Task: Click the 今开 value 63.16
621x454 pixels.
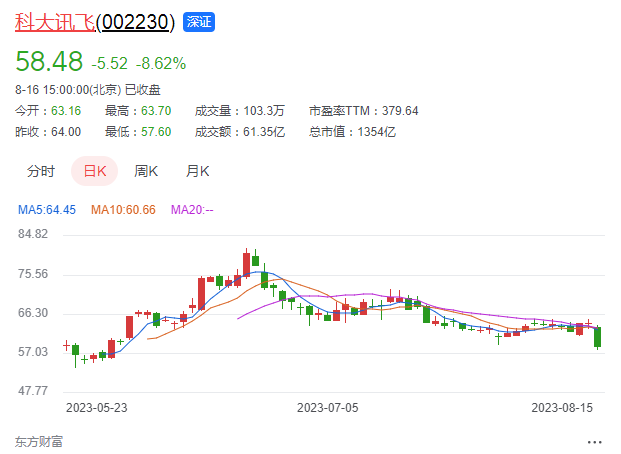Action: pos(66,111)
